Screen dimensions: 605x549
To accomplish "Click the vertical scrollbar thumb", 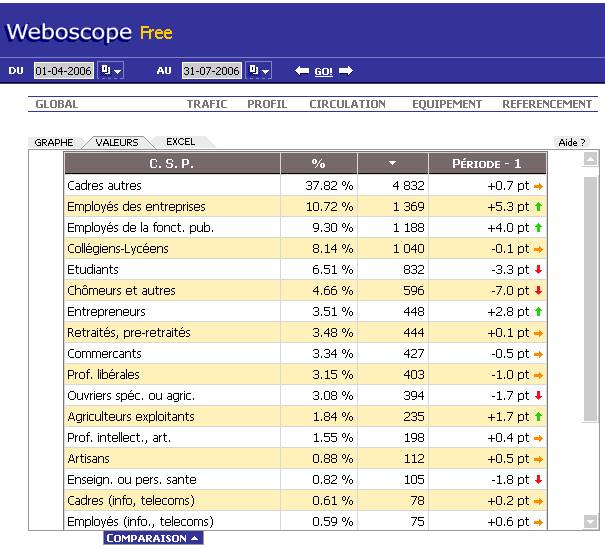I will [x=590, y=299].
